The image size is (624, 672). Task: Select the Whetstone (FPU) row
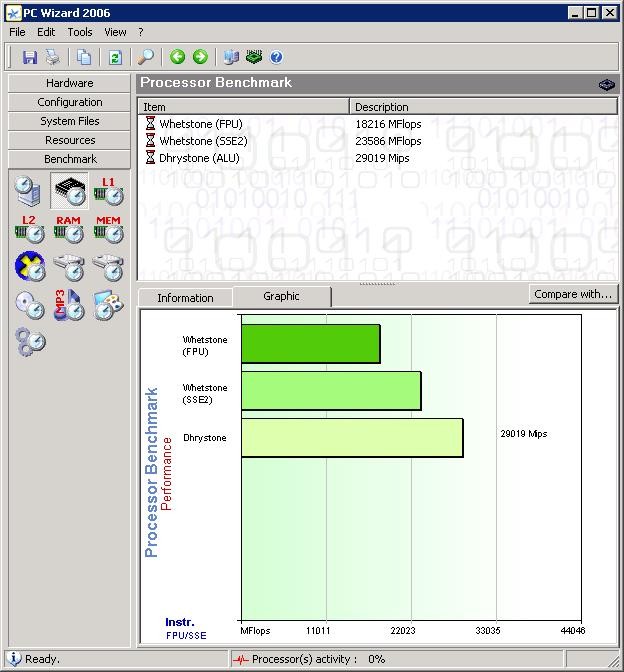(378, 124)
